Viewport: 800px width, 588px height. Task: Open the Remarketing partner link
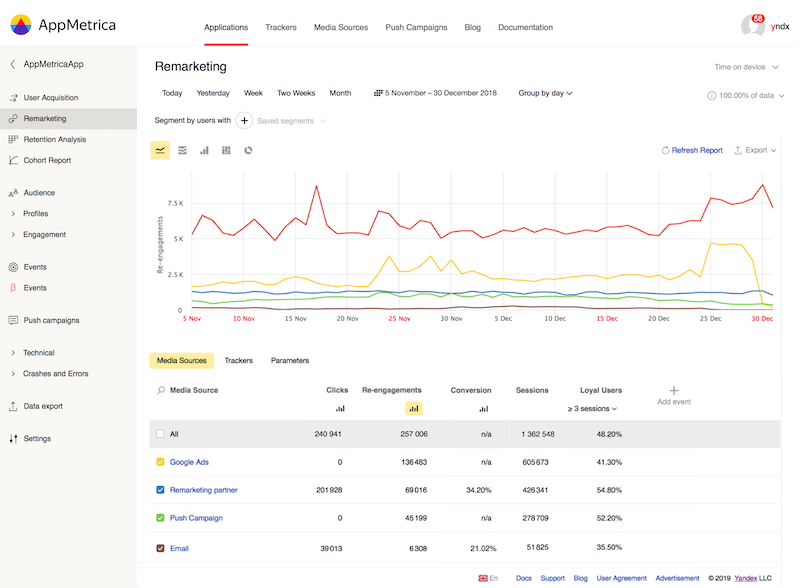coord(204,490)
